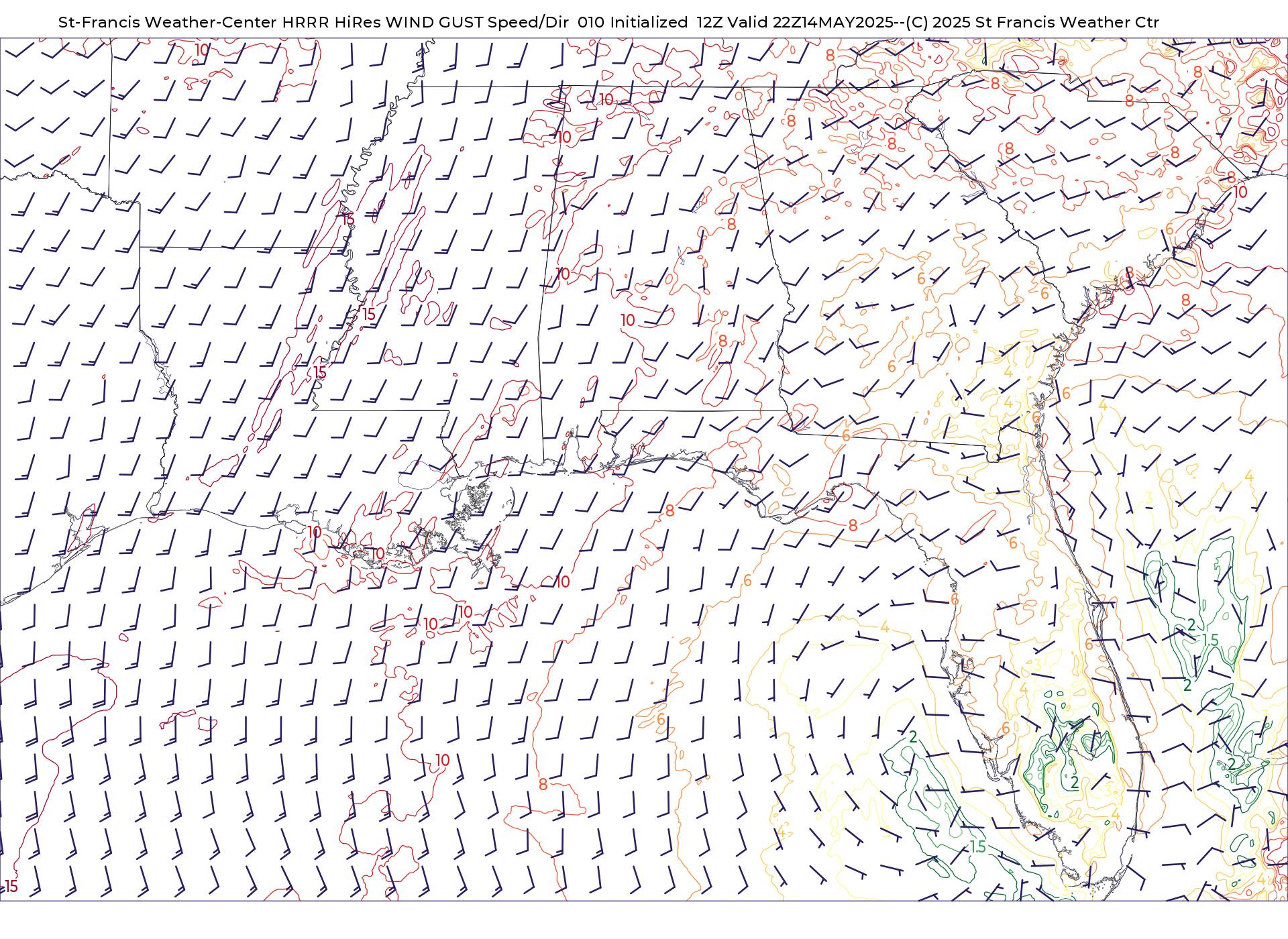Click the 'St-Francis Weather-Center' title text
Screen dimensions: 1288x939
pos(167,22)
